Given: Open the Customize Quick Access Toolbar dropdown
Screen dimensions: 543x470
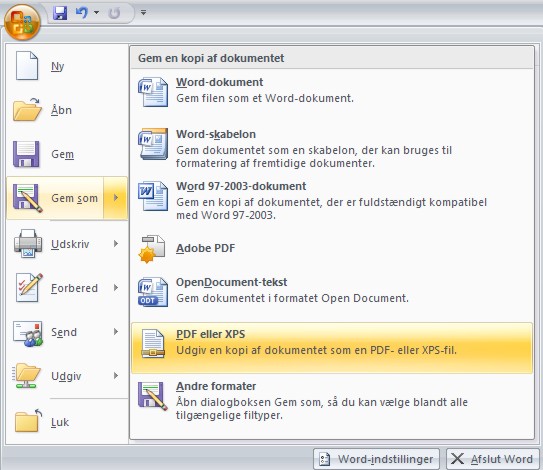Looking at the screenshot, I should point(143,12).
